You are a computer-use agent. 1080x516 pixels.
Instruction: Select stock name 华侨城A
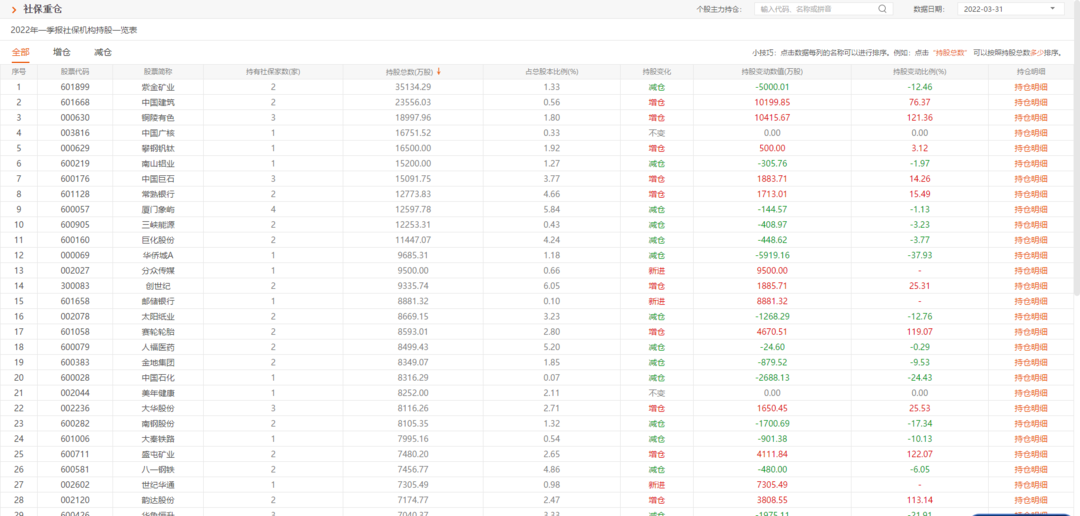pos(158,256)
